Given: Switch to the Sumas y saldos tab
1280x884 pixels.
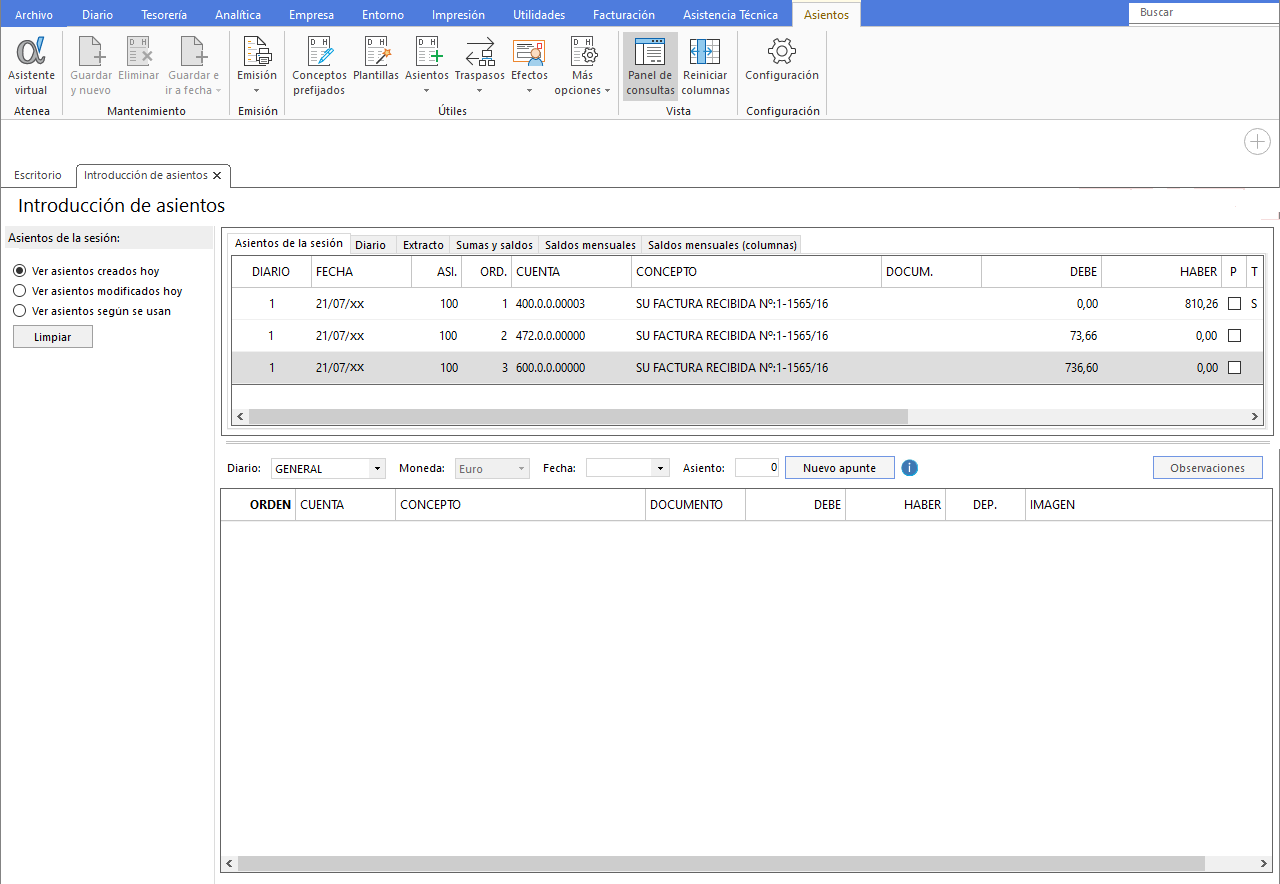Looking at the screenshot, I should pos(494,245).
